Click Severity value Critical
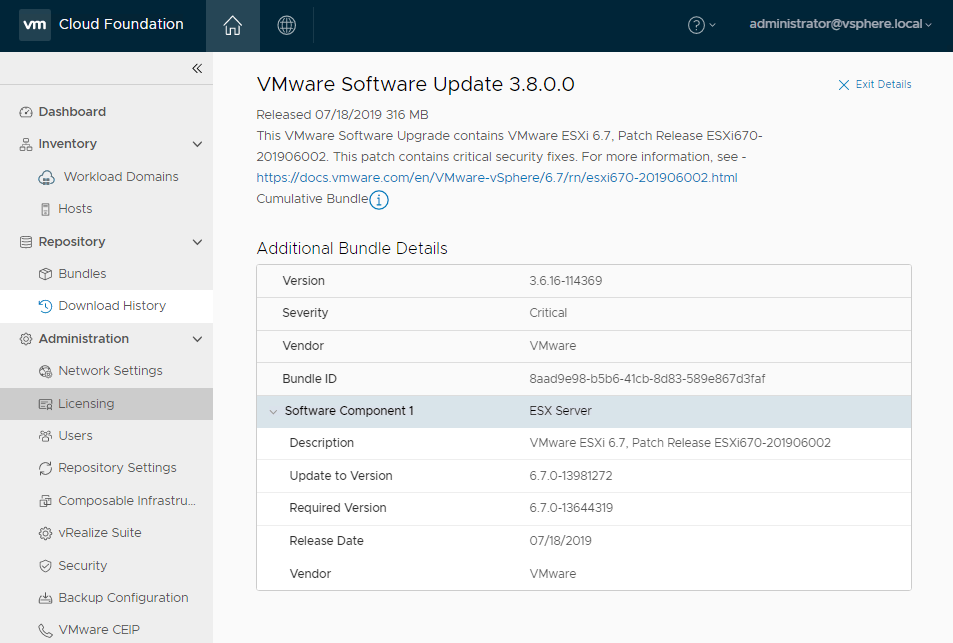The width and height of the screenshot is (953, 643). pyautogui.click(x=548, y=313)
